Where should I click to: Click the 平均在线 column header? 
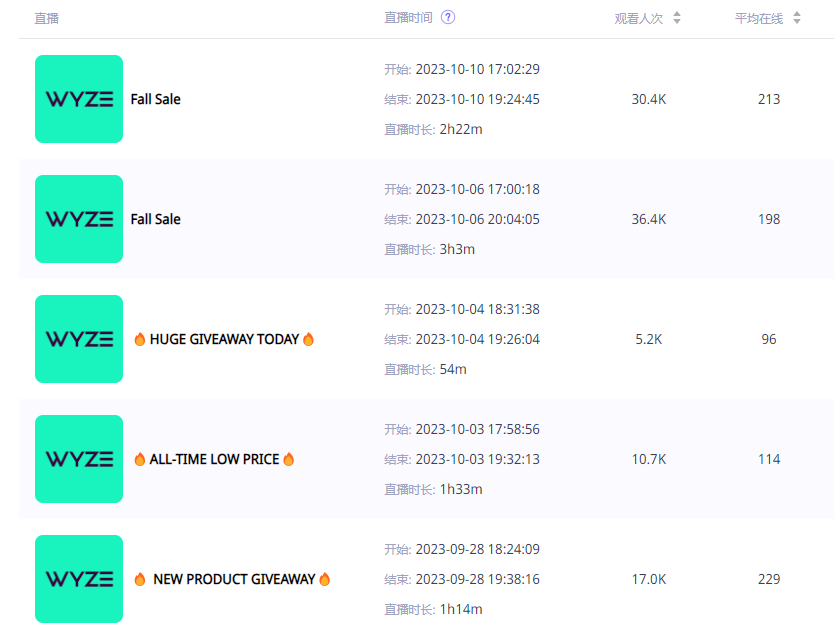pos(759,19)
